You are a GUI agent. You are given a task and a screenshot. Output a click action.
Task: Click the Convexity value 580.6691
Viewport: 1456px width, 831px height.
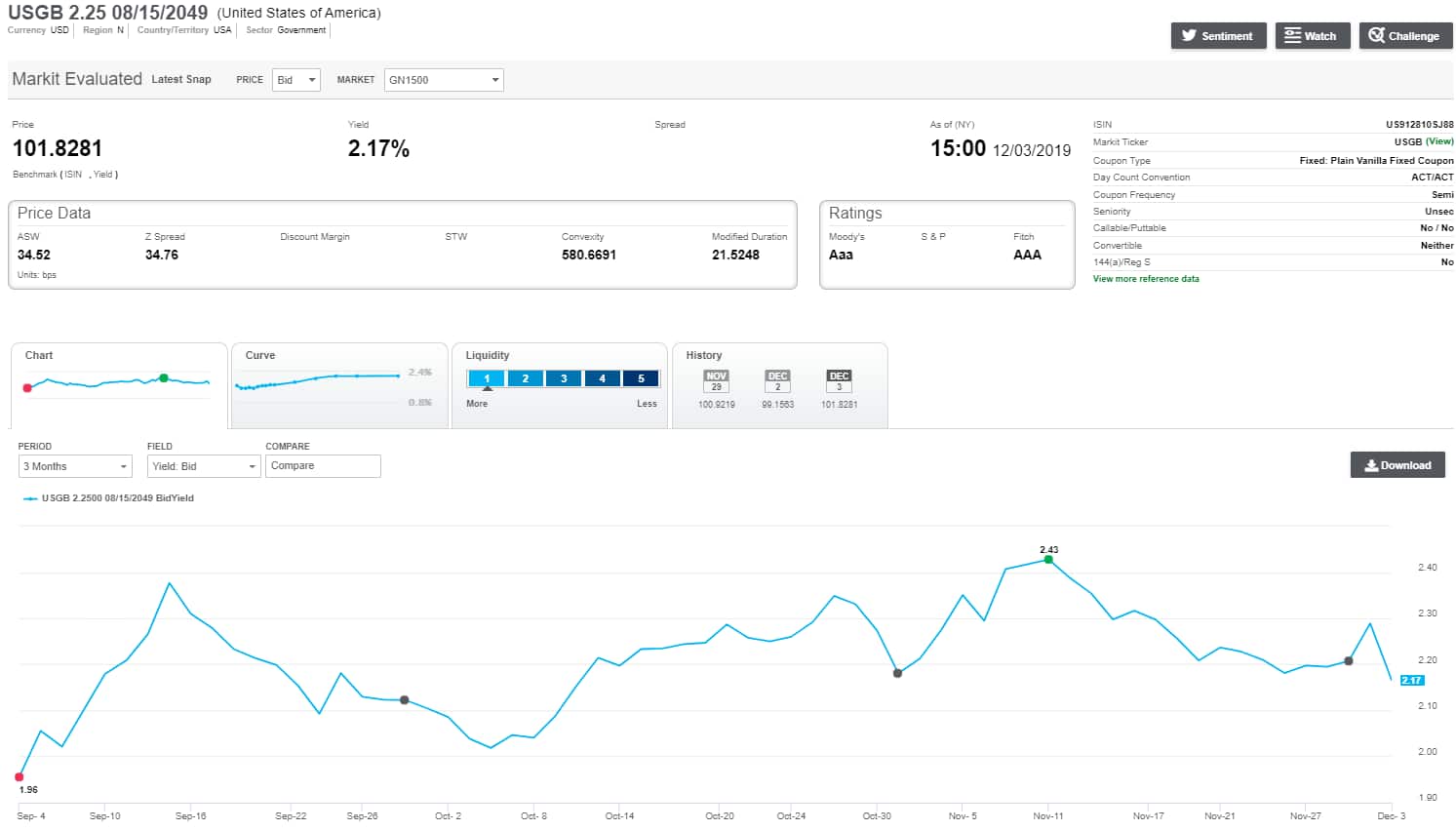[589, 255]
